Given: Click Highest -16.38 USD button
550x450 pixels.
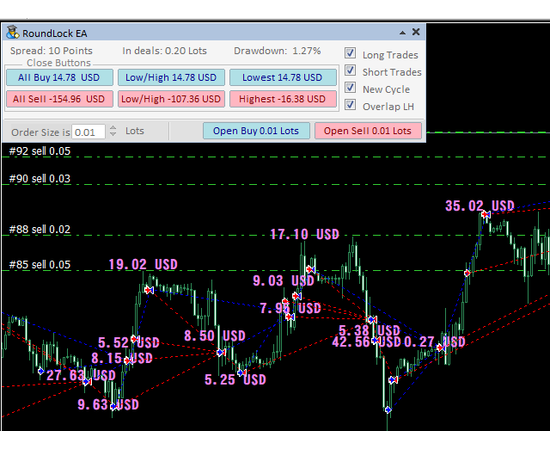Looking at the screenshot, I should [283, 99].
